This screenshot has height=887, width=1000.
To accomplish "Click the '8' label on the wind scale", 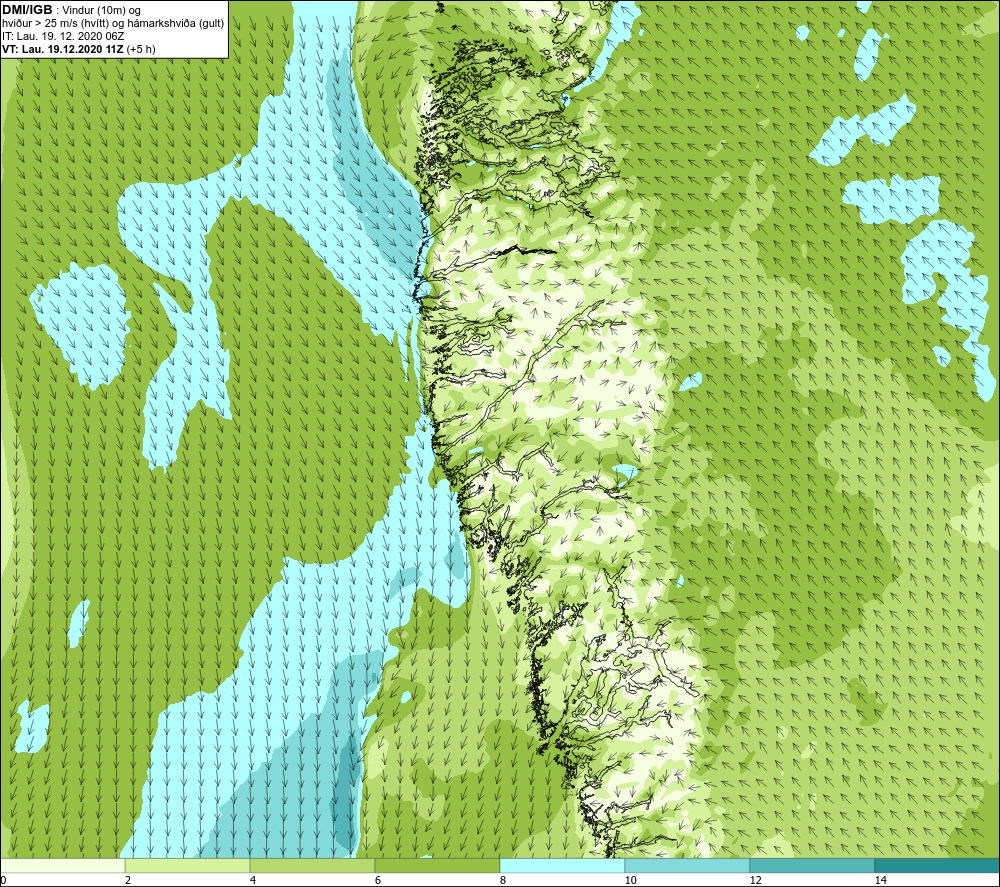I will 503,880.
